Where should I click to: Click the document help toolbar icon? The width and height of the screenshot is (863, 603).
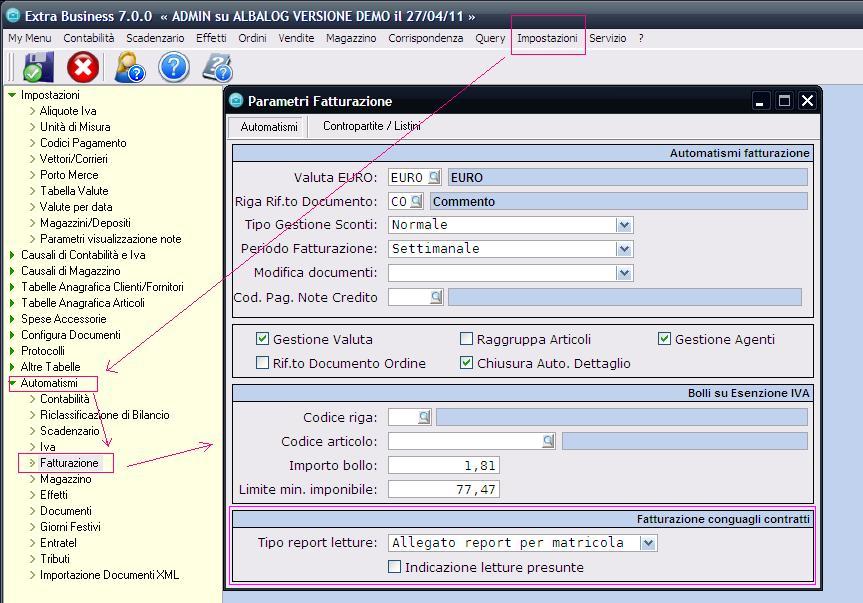pyautogui.click(x=217, y=67)
